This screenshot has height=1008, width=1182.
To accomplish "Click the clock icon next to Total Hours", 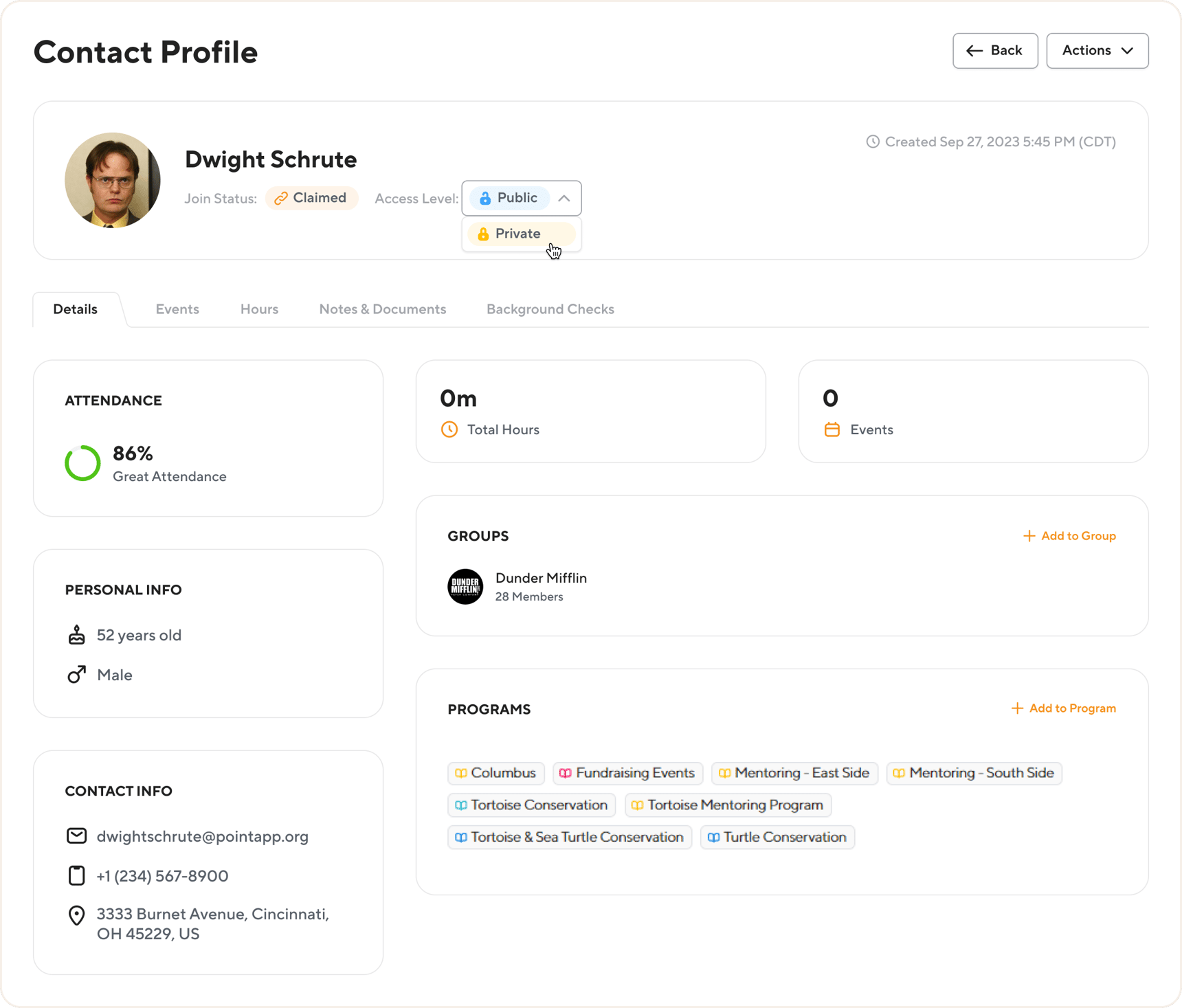I will [449, 429].
